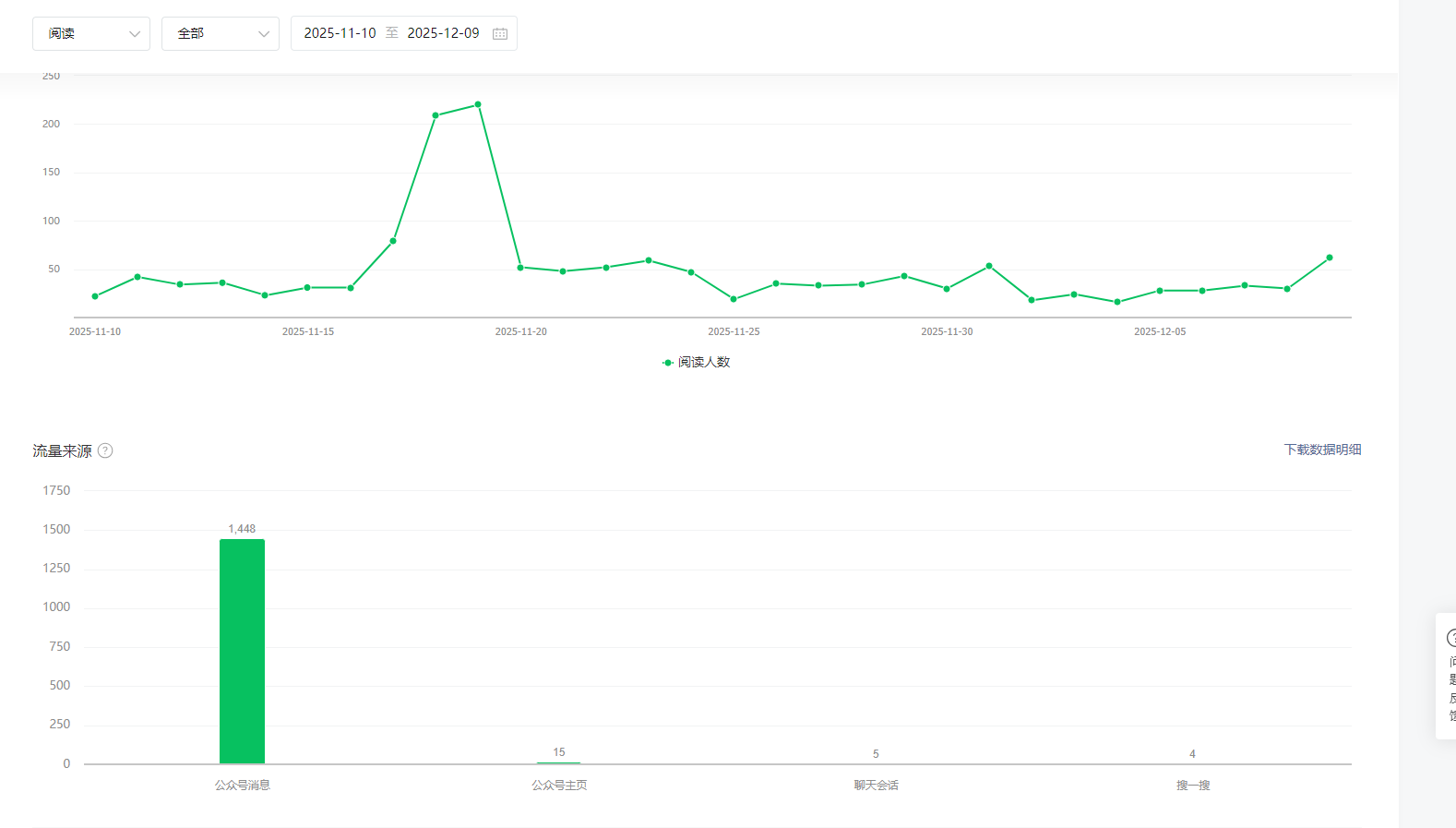Select the end date field 2025-12-09
The height and width of the screenshot is (828, 1456).
click(x=443, y=33)
